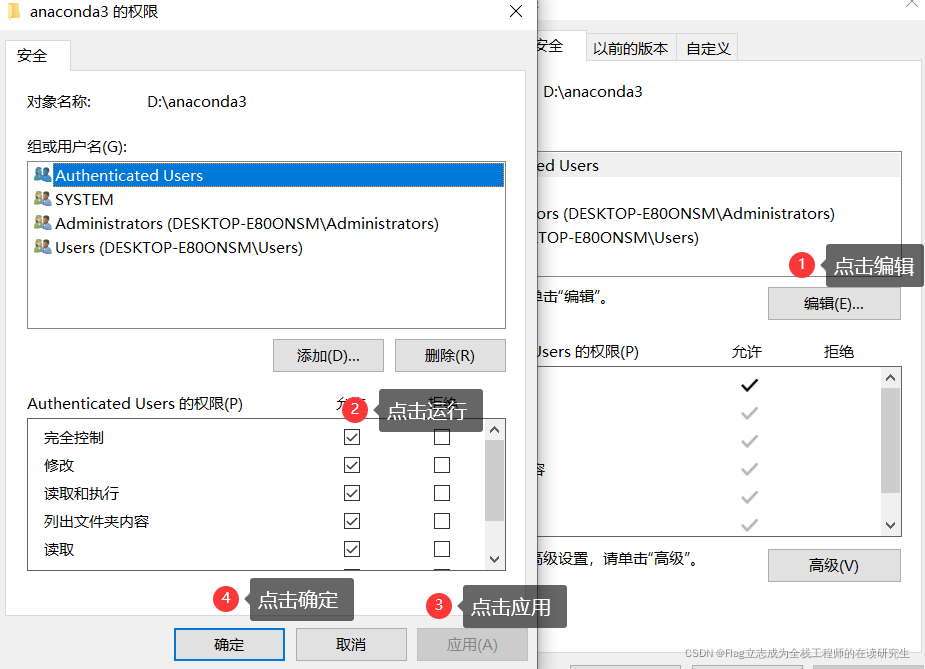Toggle Allow checkbox for 读取
The width and height of the screenshot is (925, 669).
click(352, 549)
